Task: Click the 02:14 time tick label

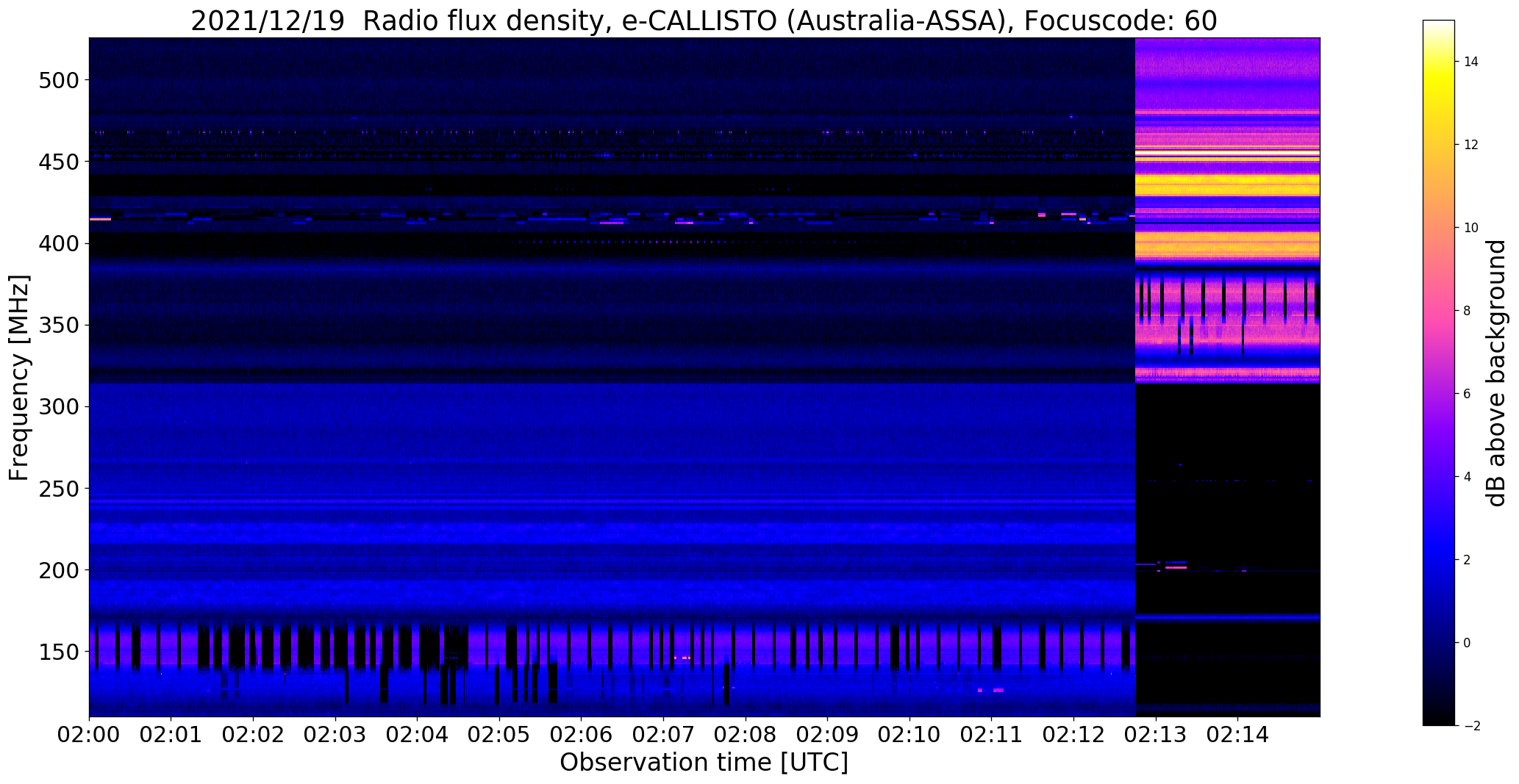Action: pos(1238,735)
